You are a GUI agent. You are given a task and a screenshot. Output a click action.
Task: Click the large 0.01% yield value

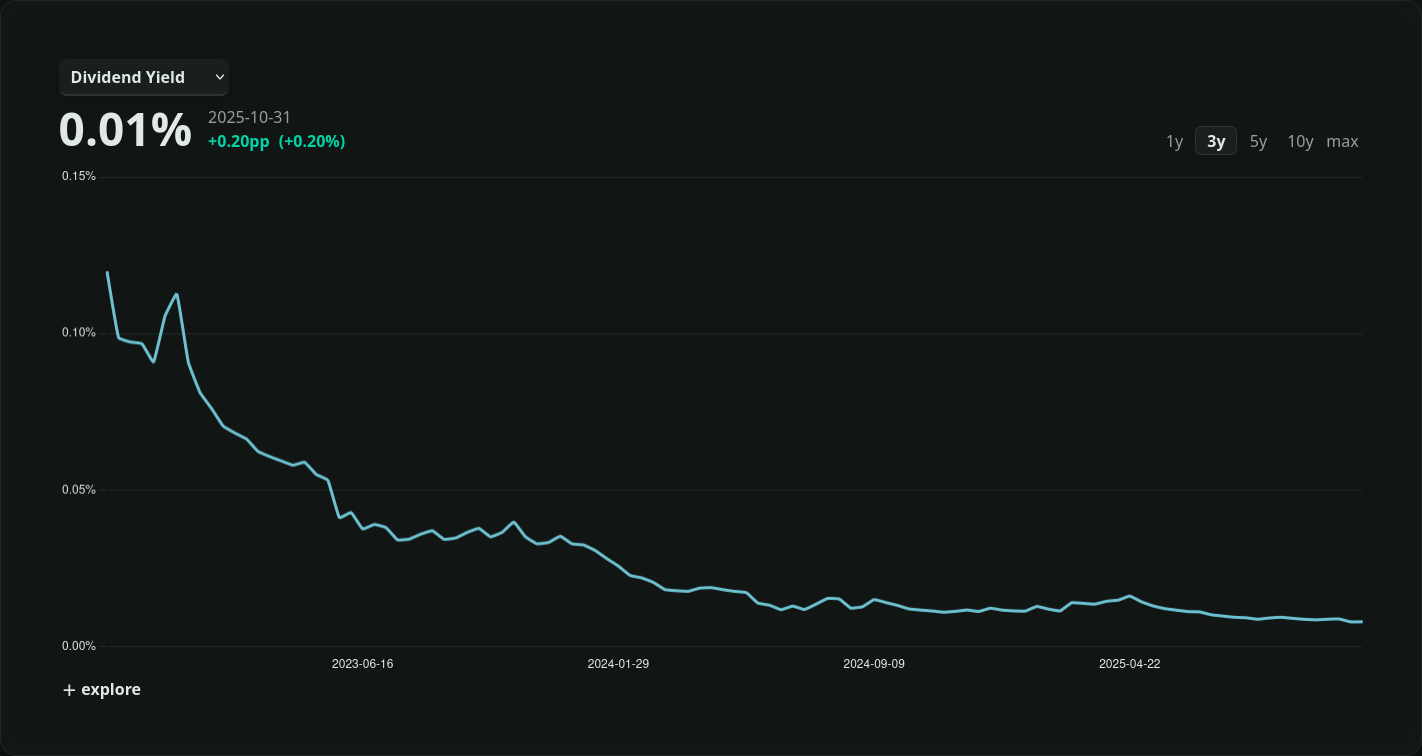(125, 130)
